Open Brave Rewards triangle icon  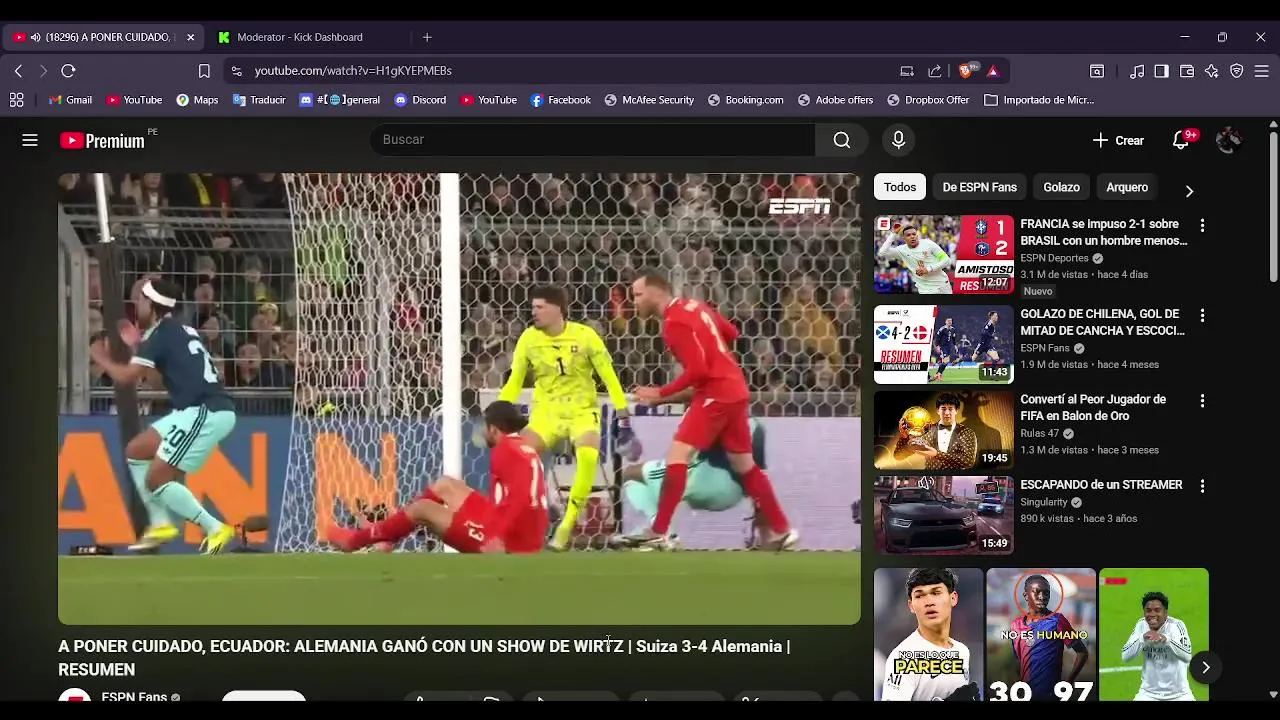pyautogui.click(x=993, y=71)
